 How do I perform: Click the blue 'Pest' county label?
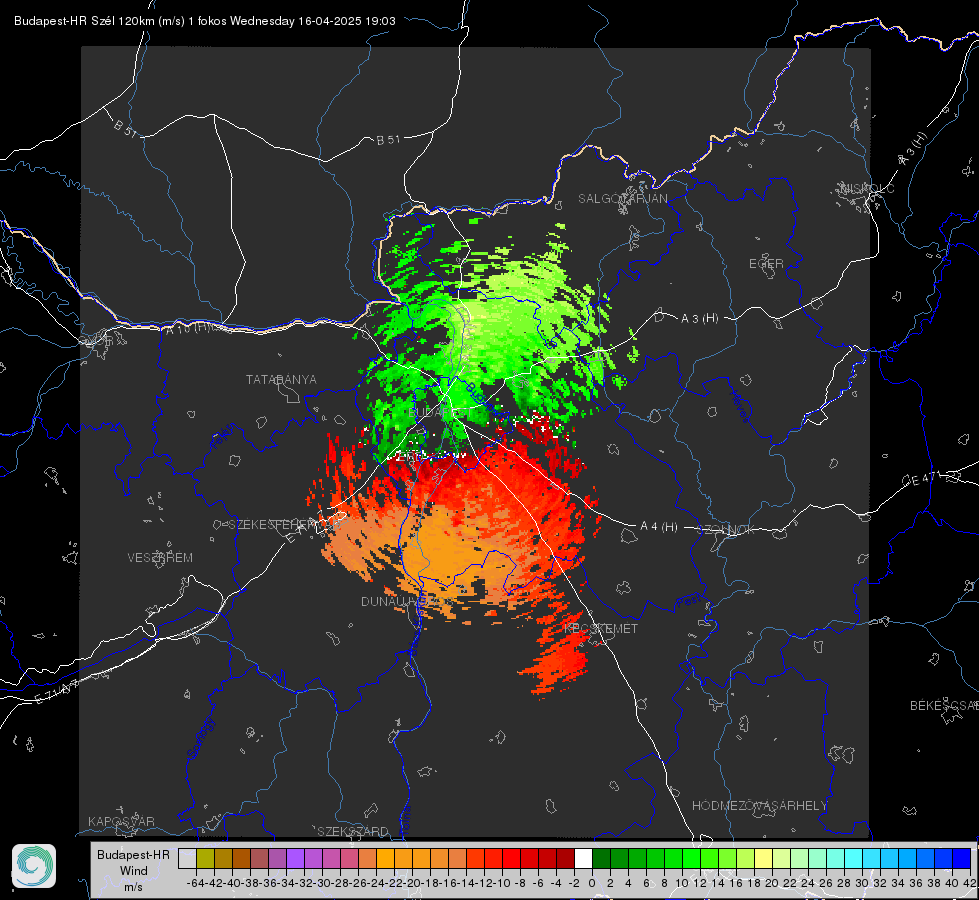point(687,601)
